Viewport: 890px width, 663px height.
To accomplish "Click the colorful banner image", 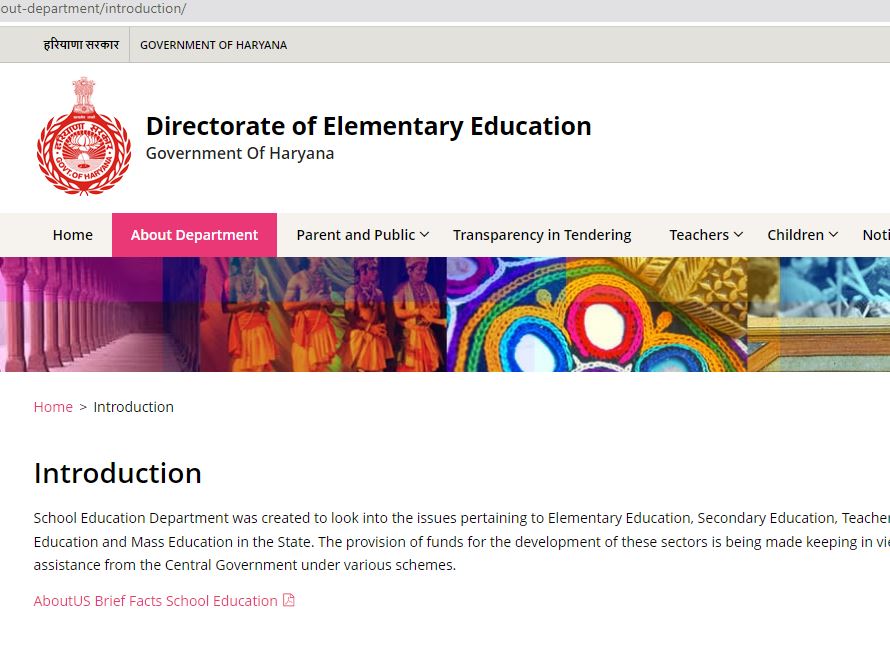I will [445, 314].
